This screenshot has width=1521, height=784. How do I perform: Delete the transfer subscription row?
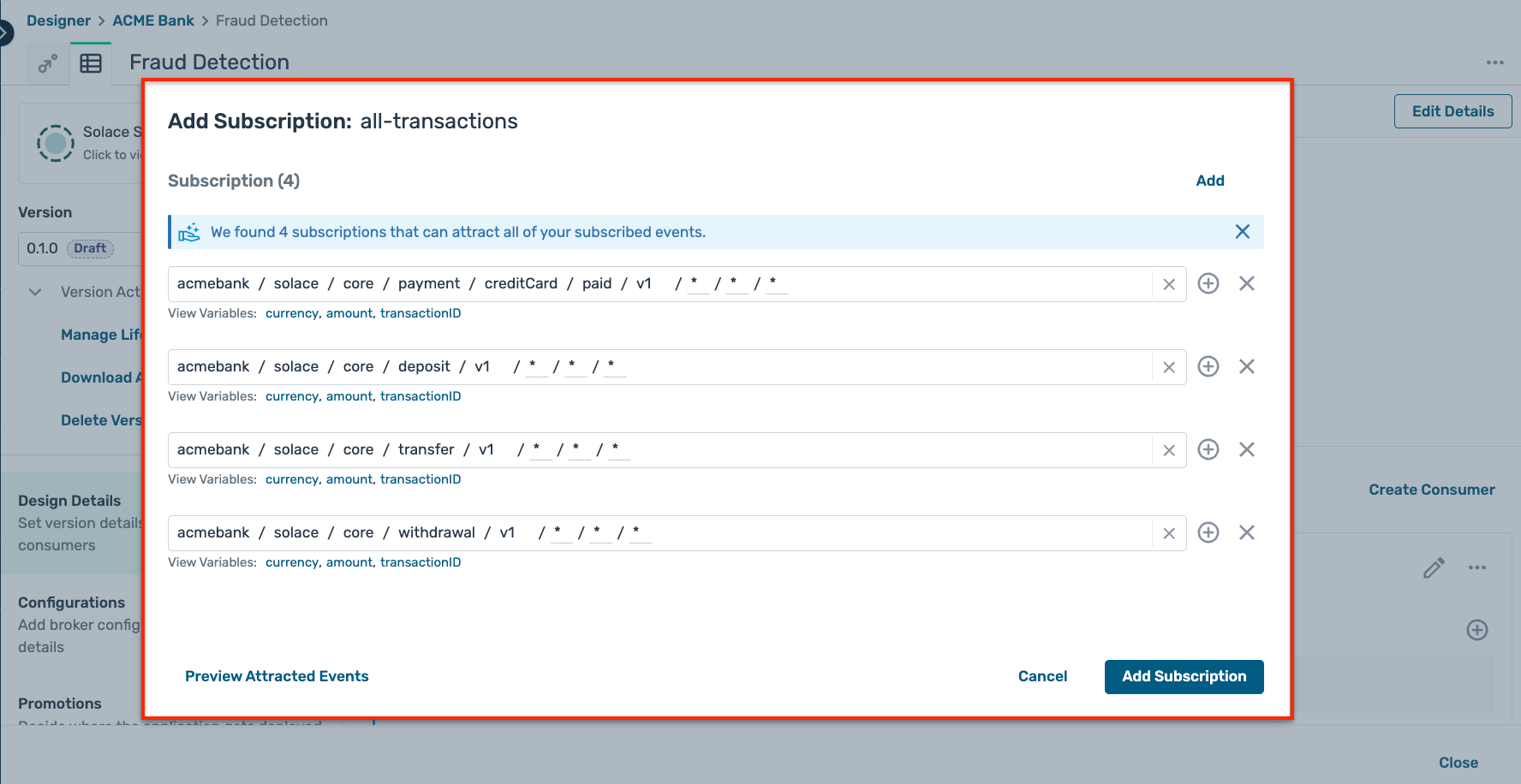[1247, 449]
